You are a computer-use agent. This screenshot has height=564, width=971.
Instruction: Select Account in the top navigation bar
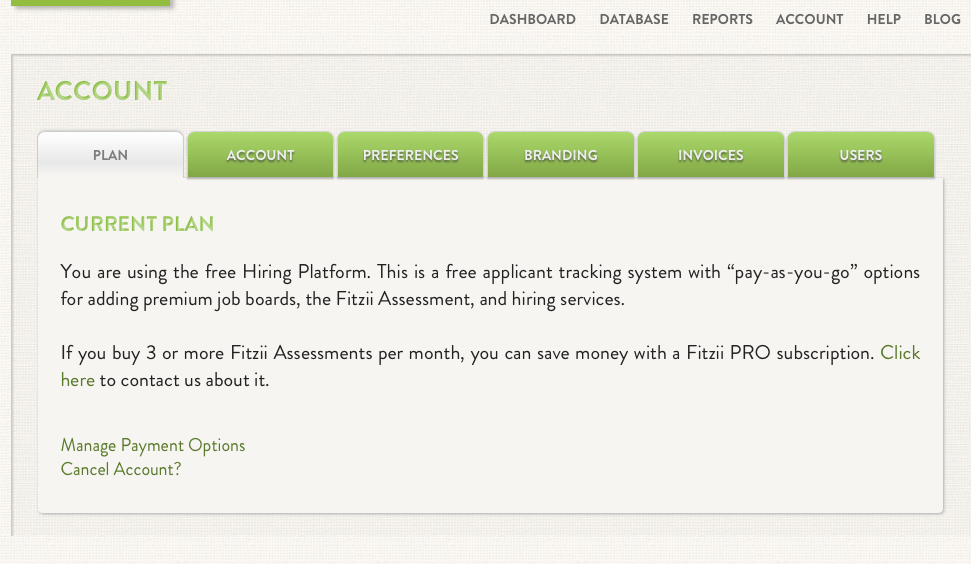(809, 19)
